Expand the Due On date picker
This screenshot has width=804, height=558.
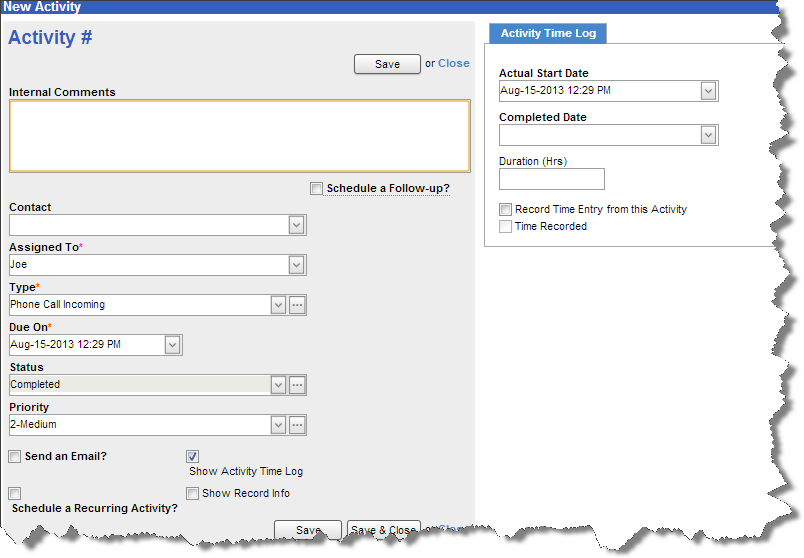pyautogui.click(x=173, y=345)
